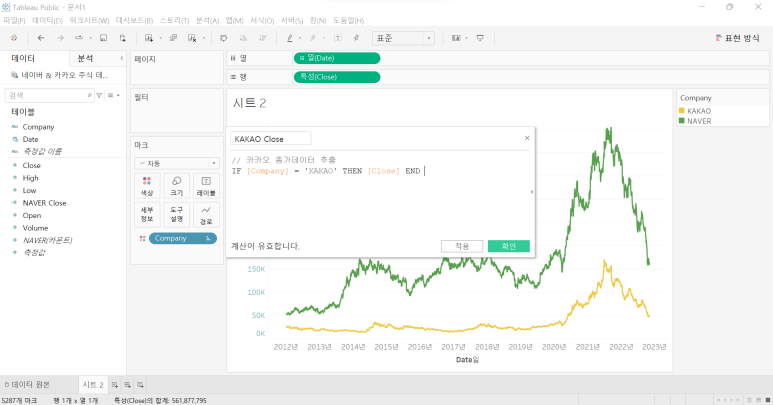Click the duplicate sheet toolbar icon

pyautogui.click(x=173, y=38)
